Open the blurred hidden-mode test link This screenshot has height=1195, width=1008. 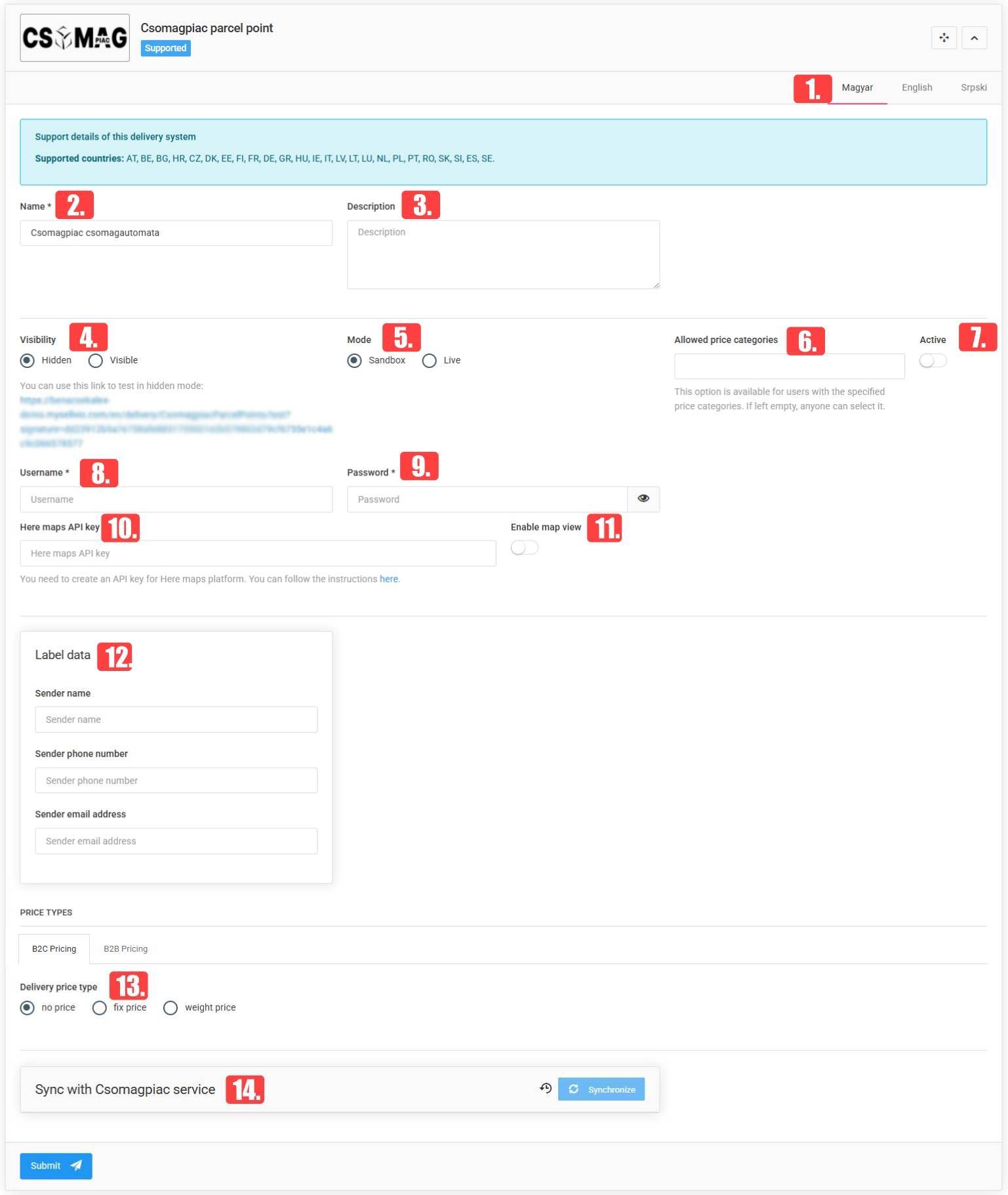click(x=176, y=422)
